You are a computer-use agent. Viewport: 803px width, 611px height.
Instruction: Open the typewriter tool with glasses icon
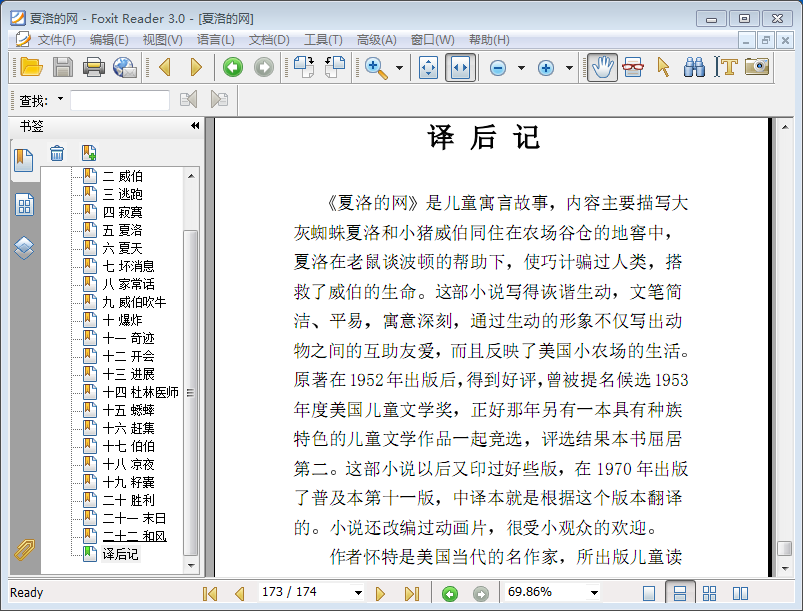[633, 67]
